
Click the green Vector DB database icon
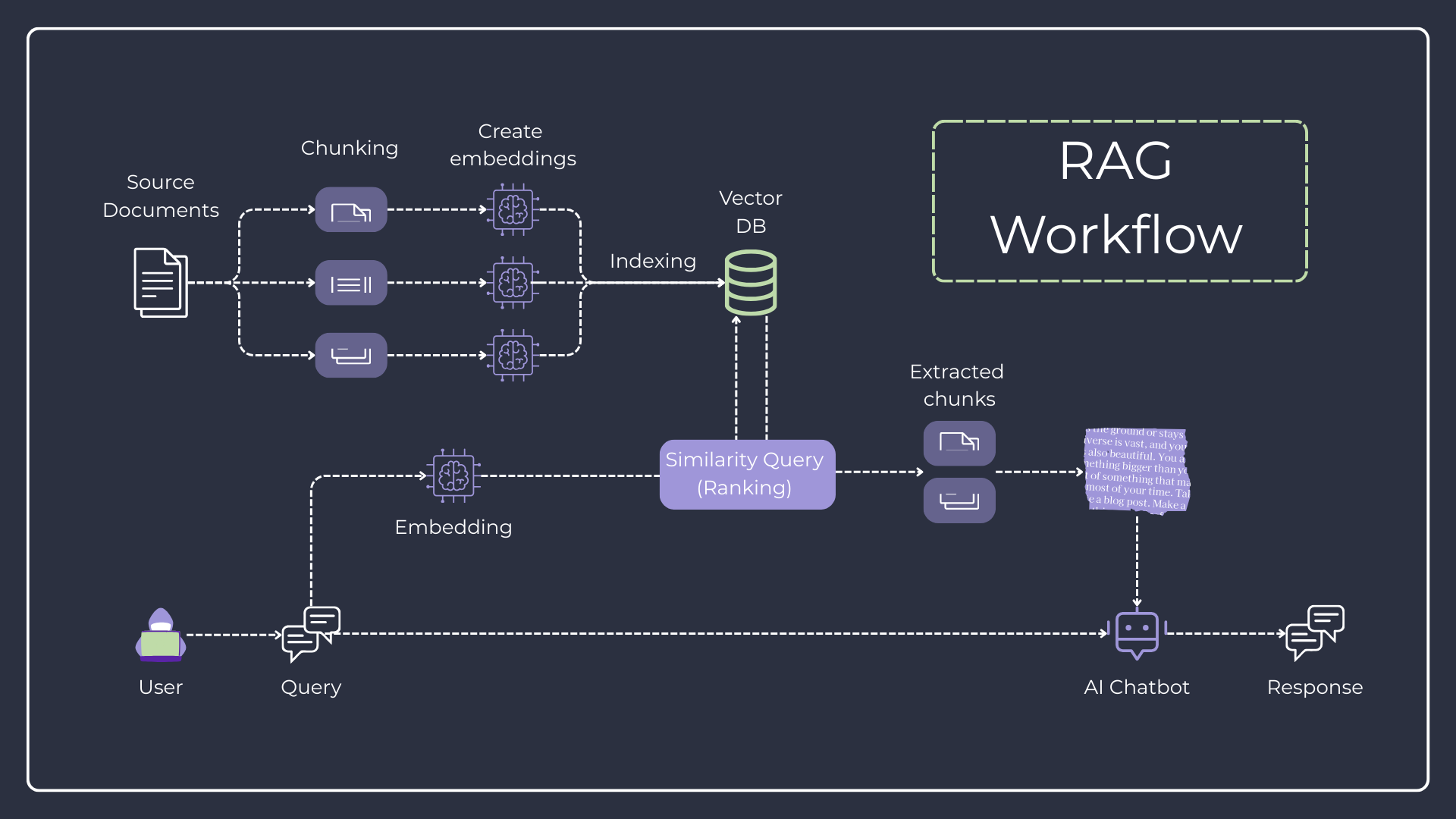coord(751,282)
